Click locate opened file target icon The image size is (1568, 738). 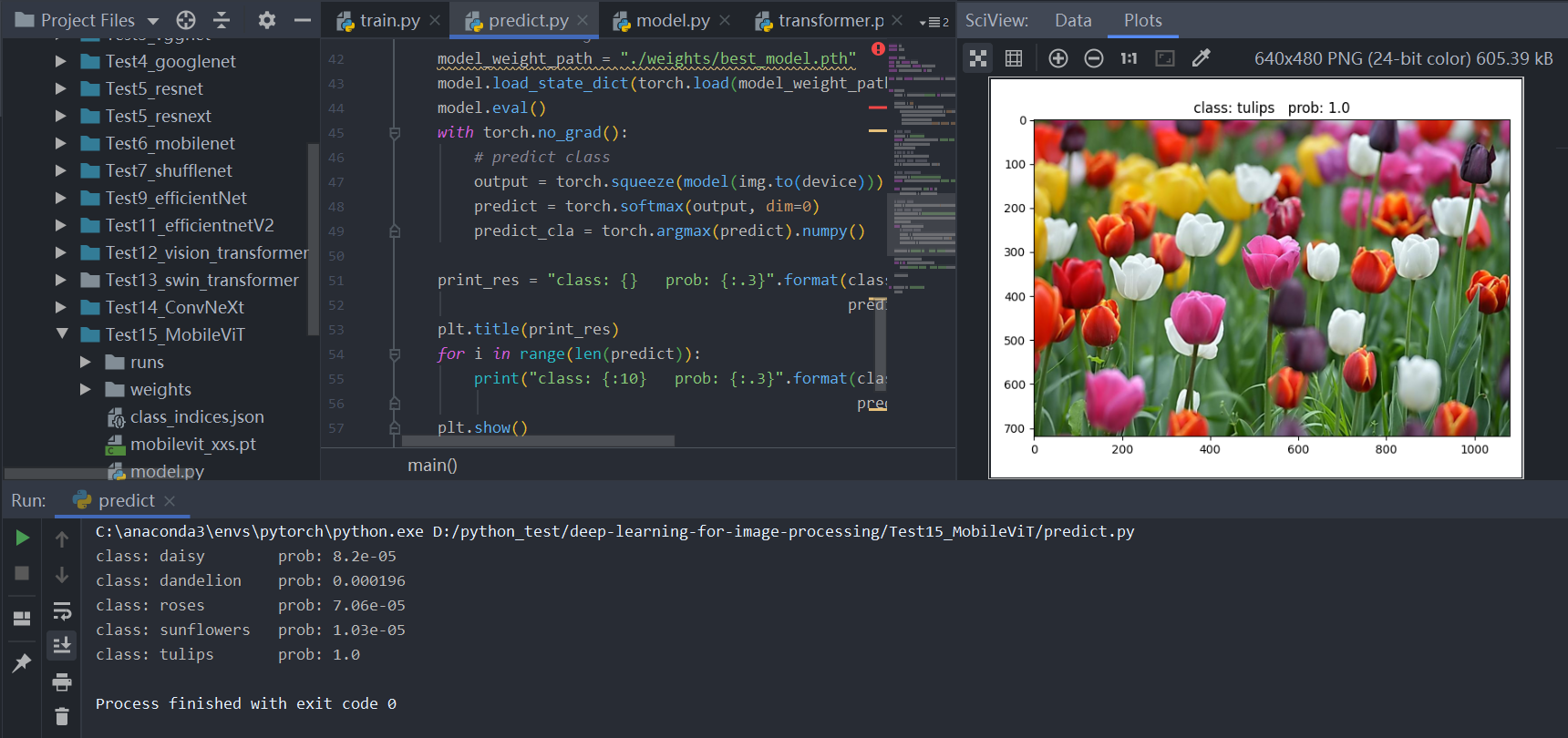186,20
